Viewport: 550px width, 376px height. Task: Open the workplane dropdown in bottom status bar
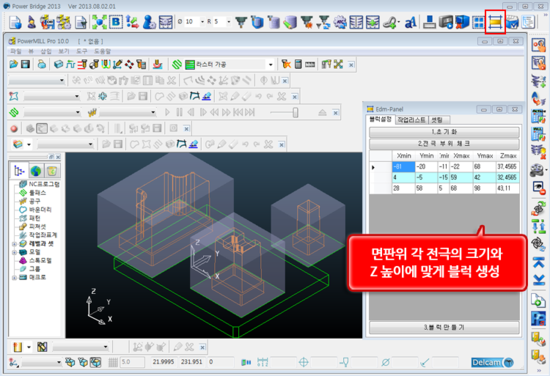pyautogui.click(x=59, y=362)
